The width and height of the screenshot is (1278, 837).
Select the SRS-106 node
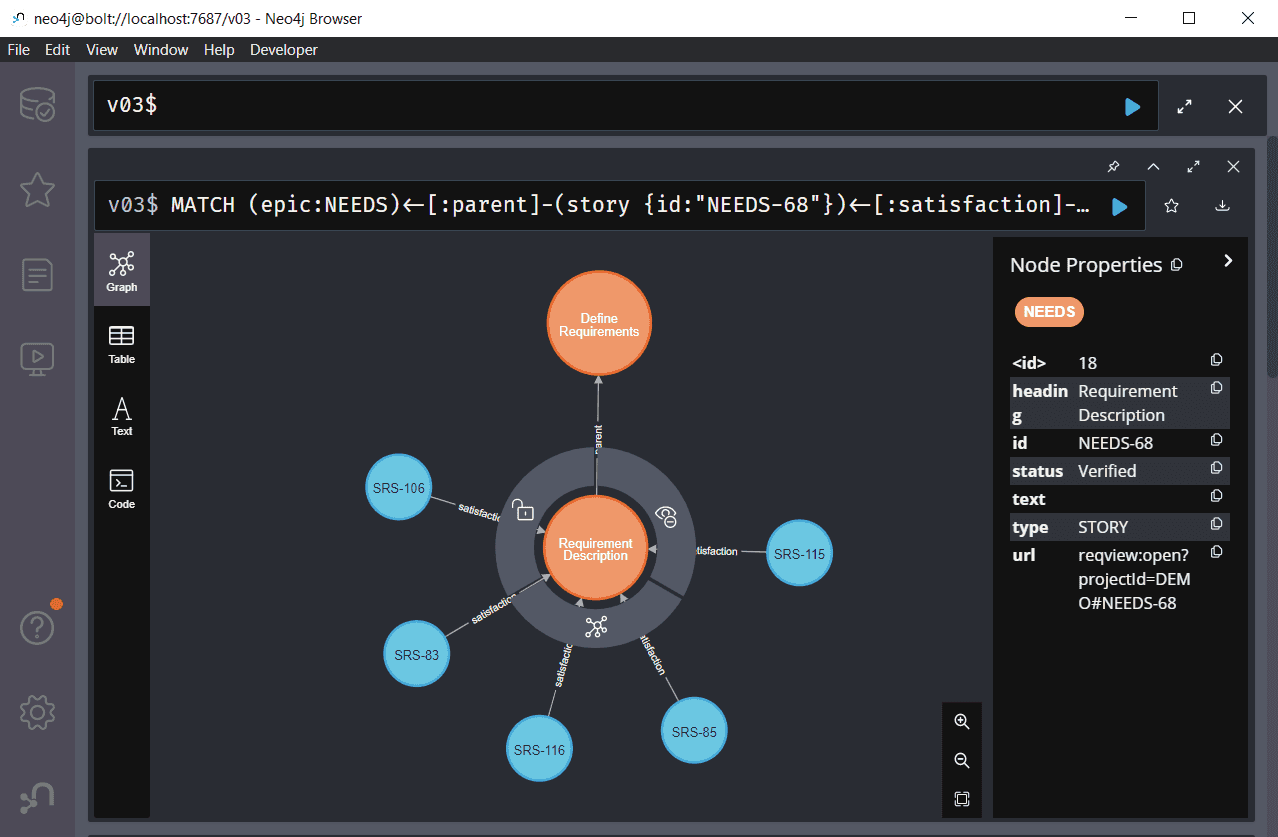click(399, 488)
